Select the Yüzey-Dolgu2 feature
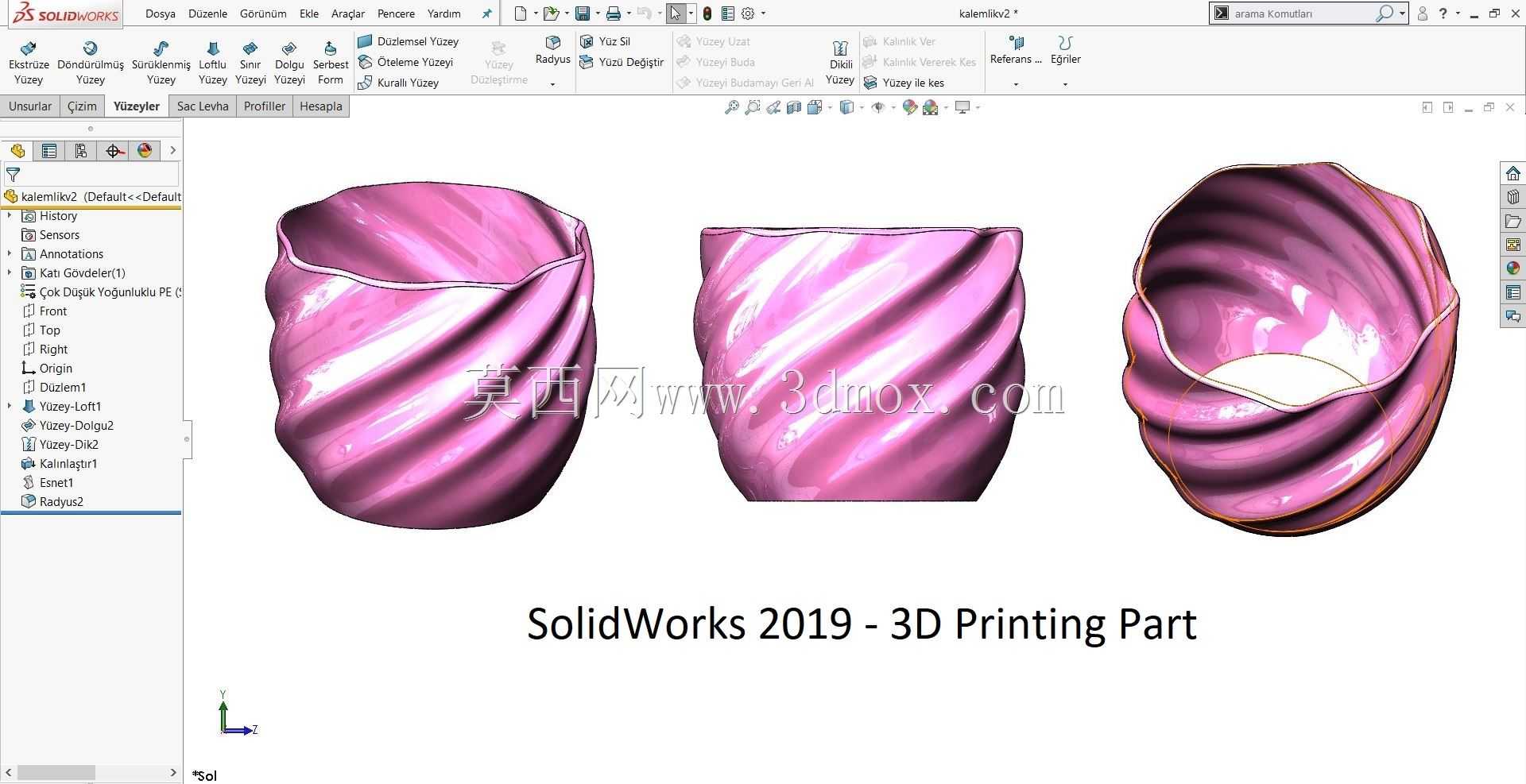 68,426
